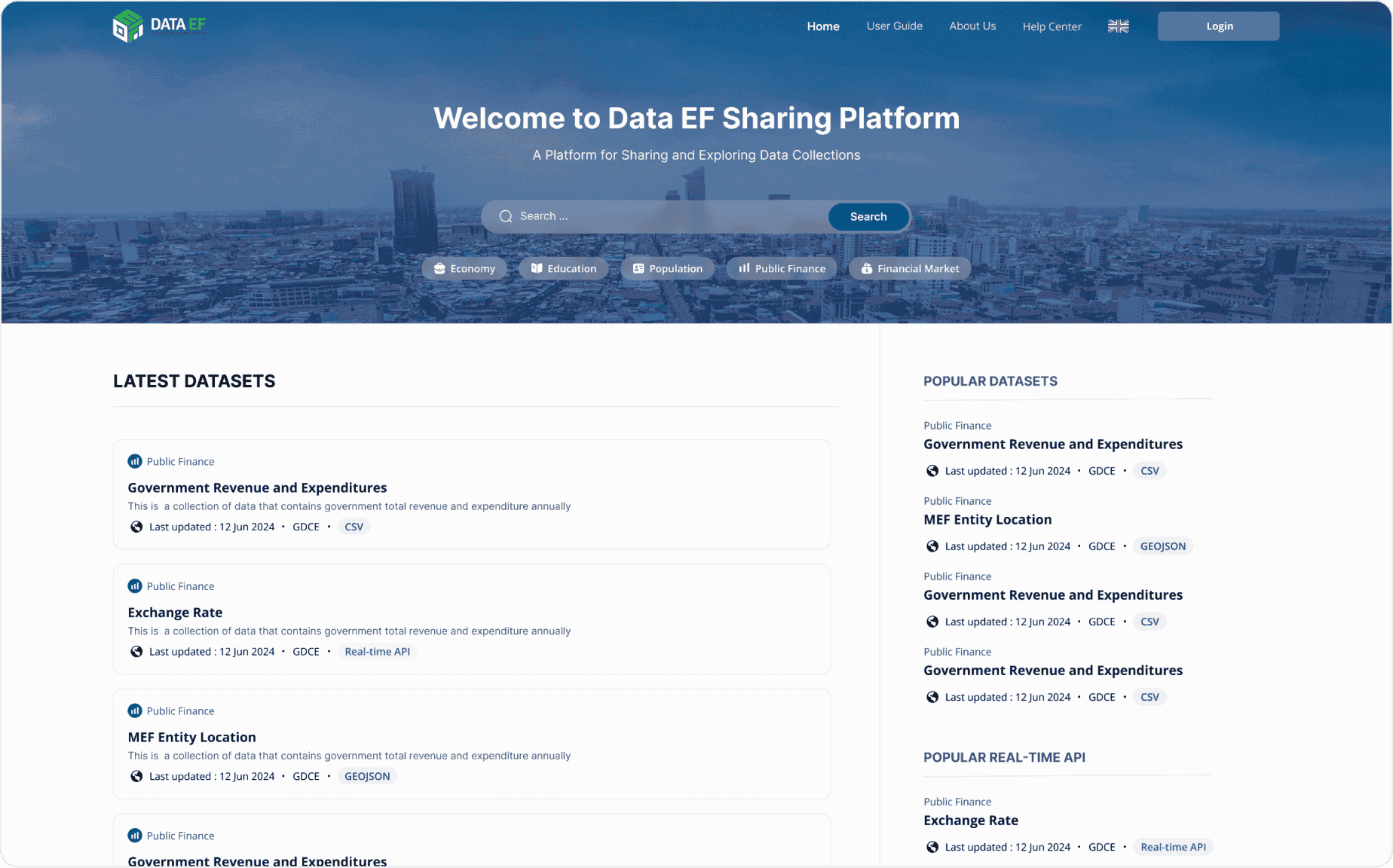Open the Help Center
Screen dimensions: 1393x868
pos(1052,26)
